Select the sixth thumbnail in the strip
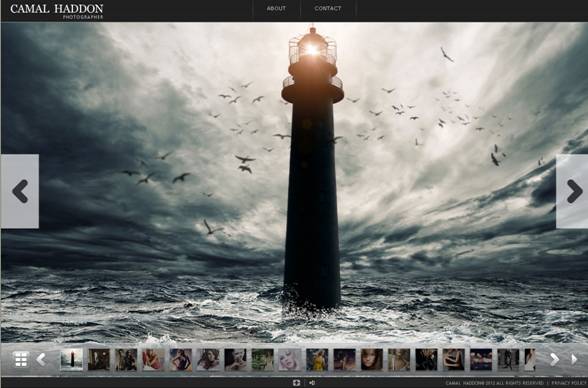Image resolution: width=588 pixels, height=388 pixels. point(208,360)
